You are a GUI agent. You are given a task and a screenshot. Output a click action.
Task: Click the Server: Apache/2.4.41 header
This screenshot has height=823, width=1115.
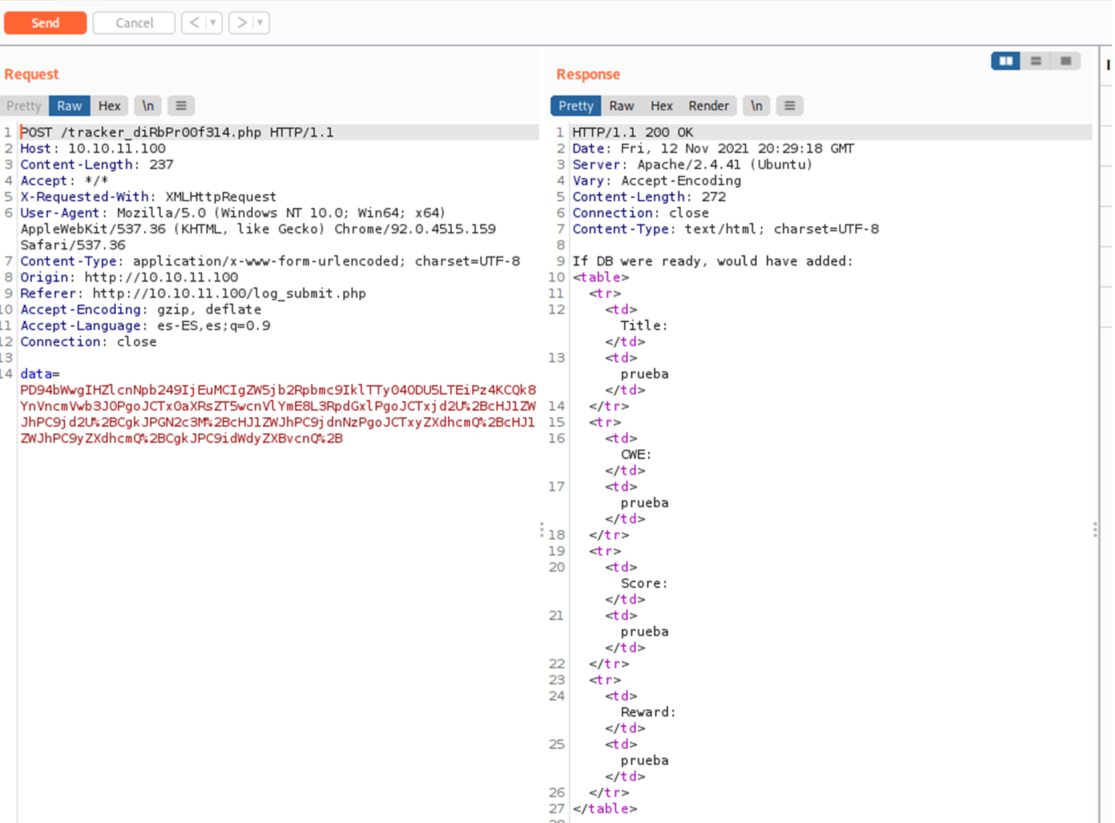692,164
